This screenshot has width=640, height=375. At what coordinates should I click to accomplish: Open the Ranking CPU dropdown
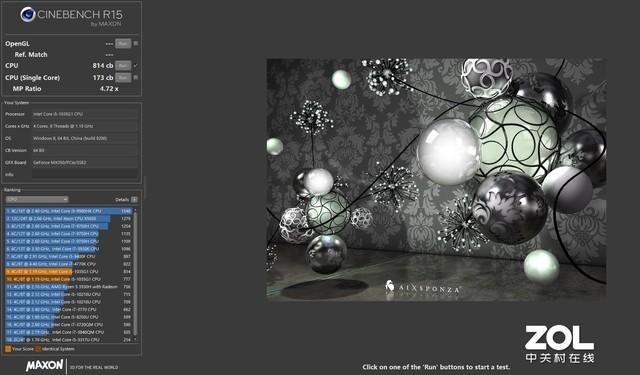click(37, 199)
